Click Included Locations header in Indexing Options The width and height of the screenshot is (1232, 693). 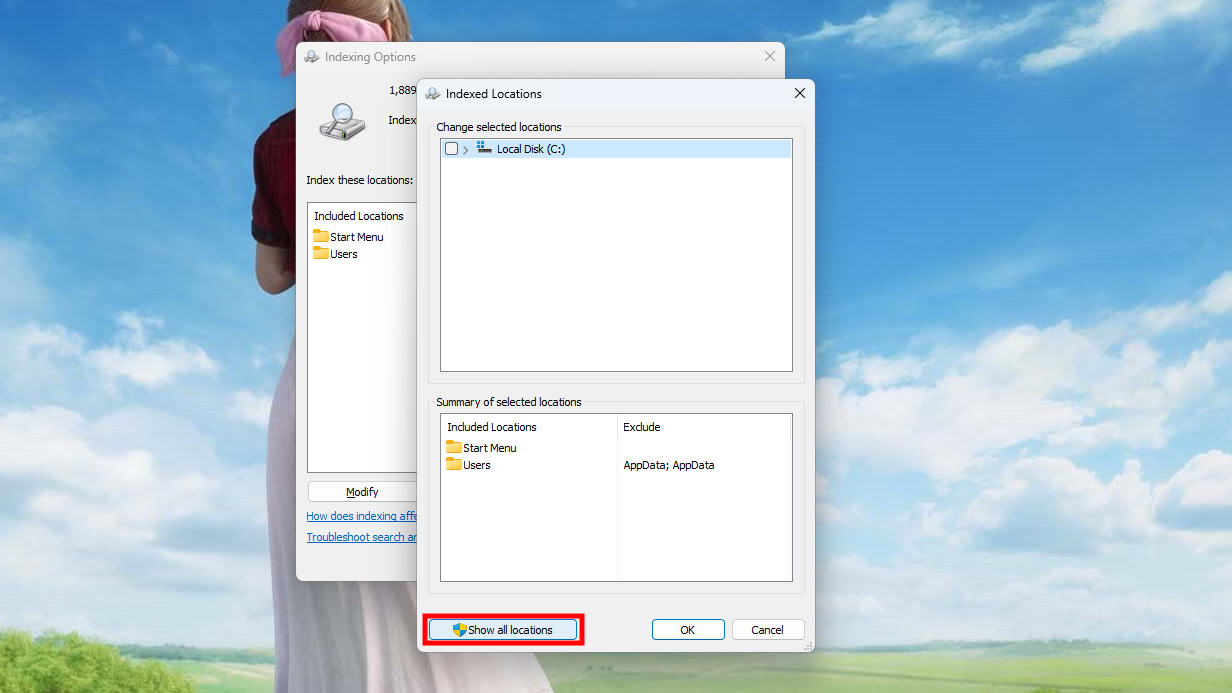tap(359, 216)
